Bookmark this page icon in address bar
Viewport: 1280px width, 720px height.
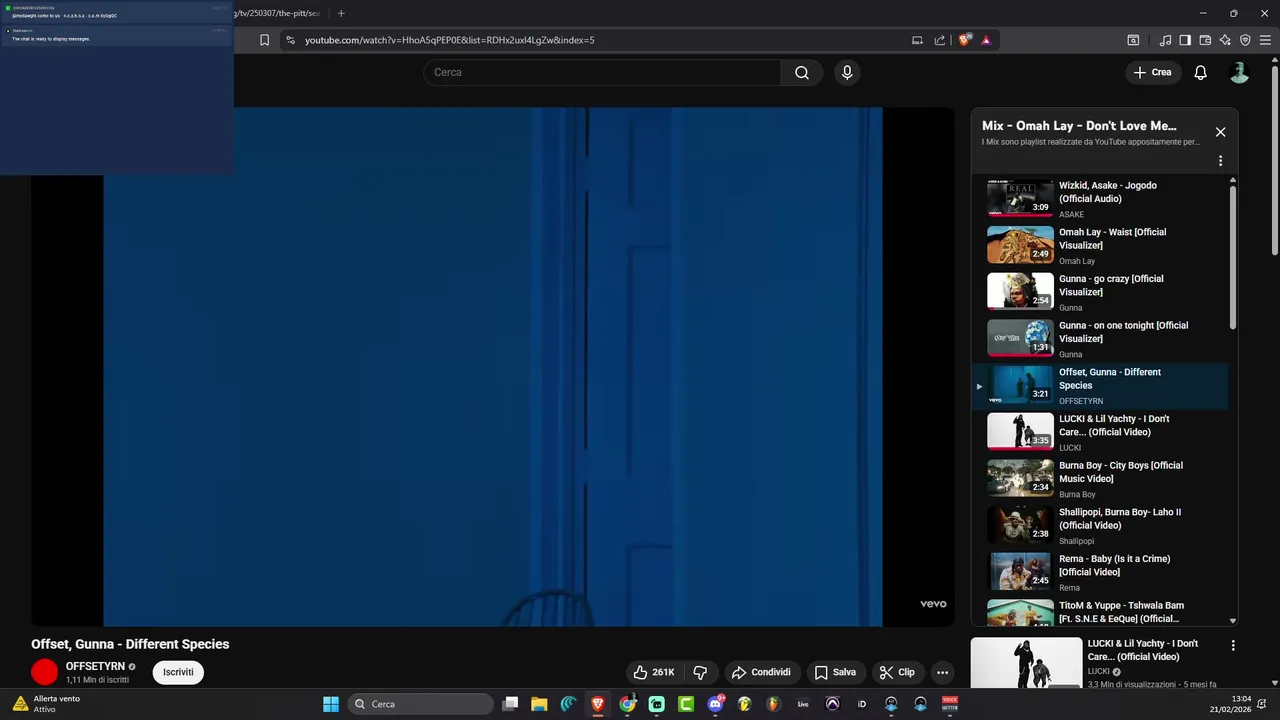[x=264, y=40]
